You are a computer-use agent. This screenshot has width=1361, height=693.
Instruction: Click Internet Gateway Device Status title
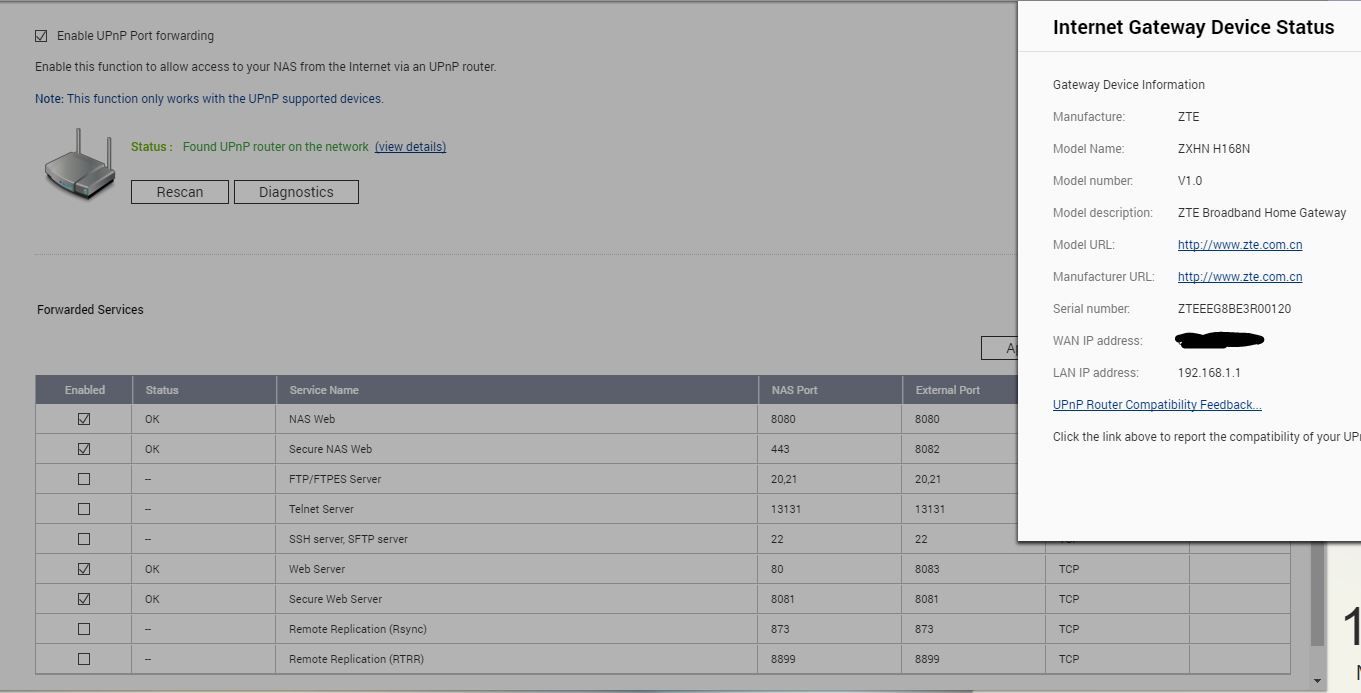(x=1193, y=28)
